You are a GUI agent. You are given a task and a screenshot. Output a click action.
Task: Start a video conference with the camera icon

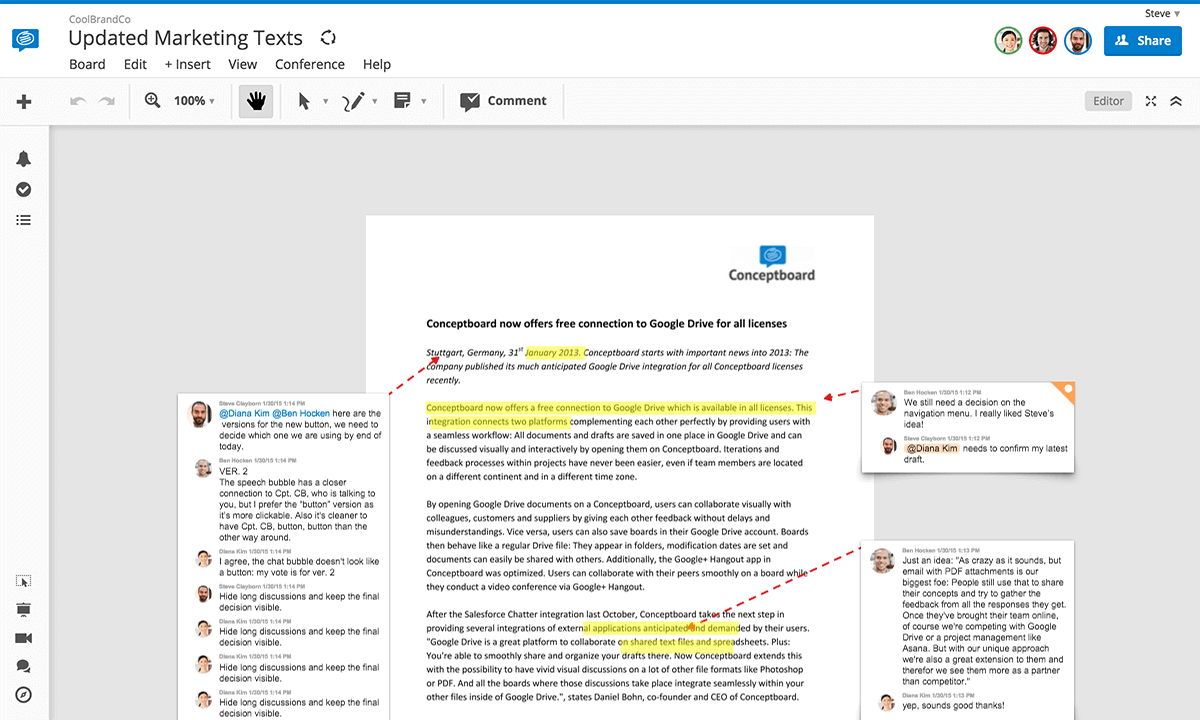tap(24, 638)
